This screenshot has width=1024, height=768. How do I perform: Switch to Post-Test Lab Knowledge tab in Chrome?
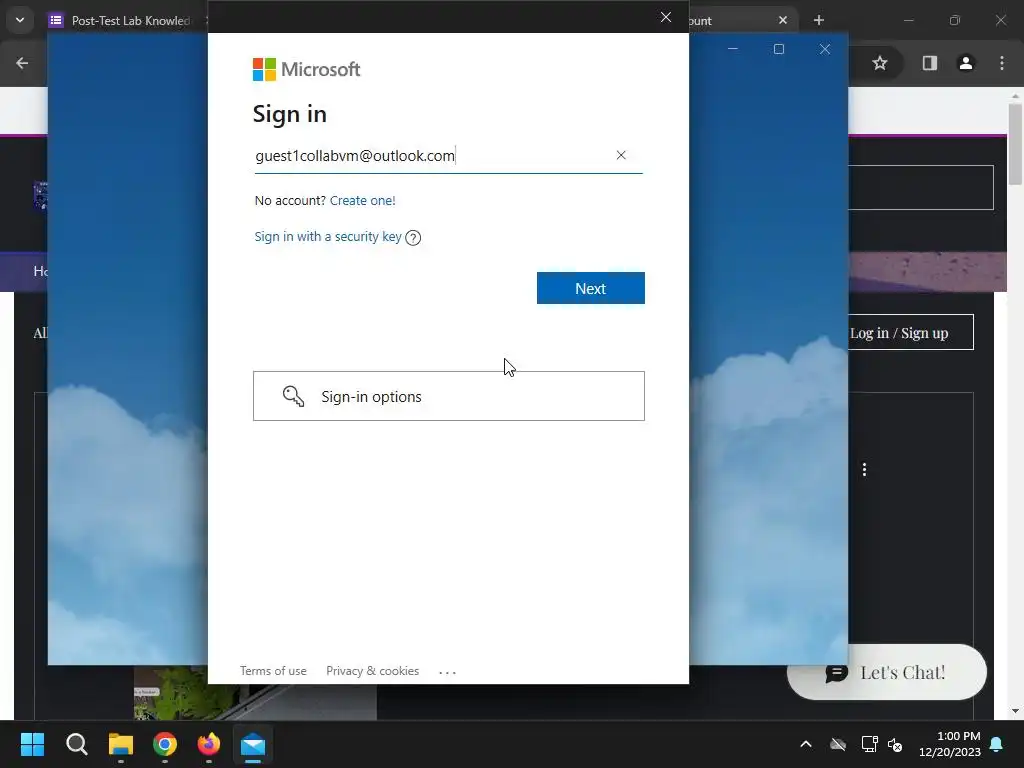[127, 20]
